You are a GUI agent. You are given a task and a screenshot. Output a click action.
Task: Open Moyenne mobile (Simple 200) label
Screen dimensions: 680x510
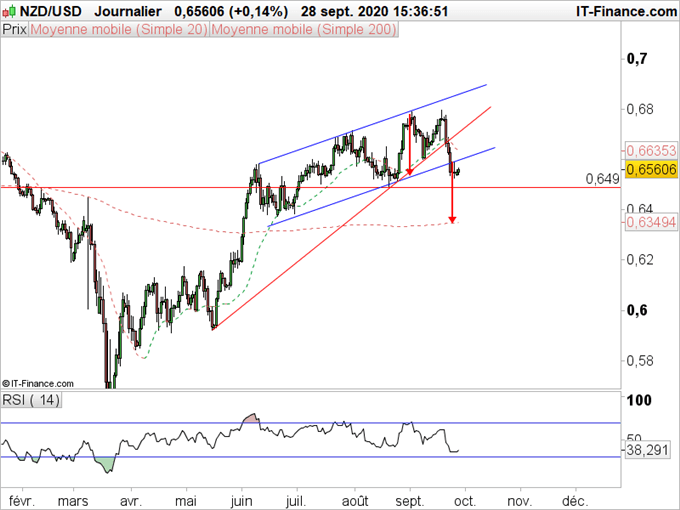304,29
